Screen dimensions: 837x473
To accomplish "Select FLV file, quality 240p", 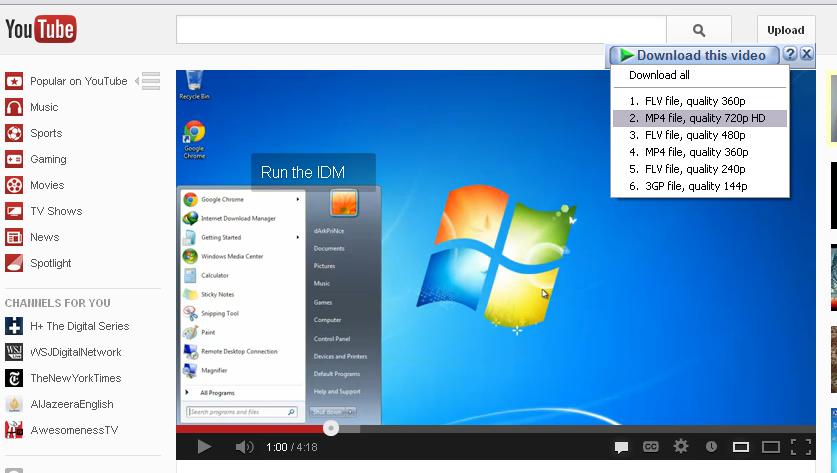I will [700, 169].
